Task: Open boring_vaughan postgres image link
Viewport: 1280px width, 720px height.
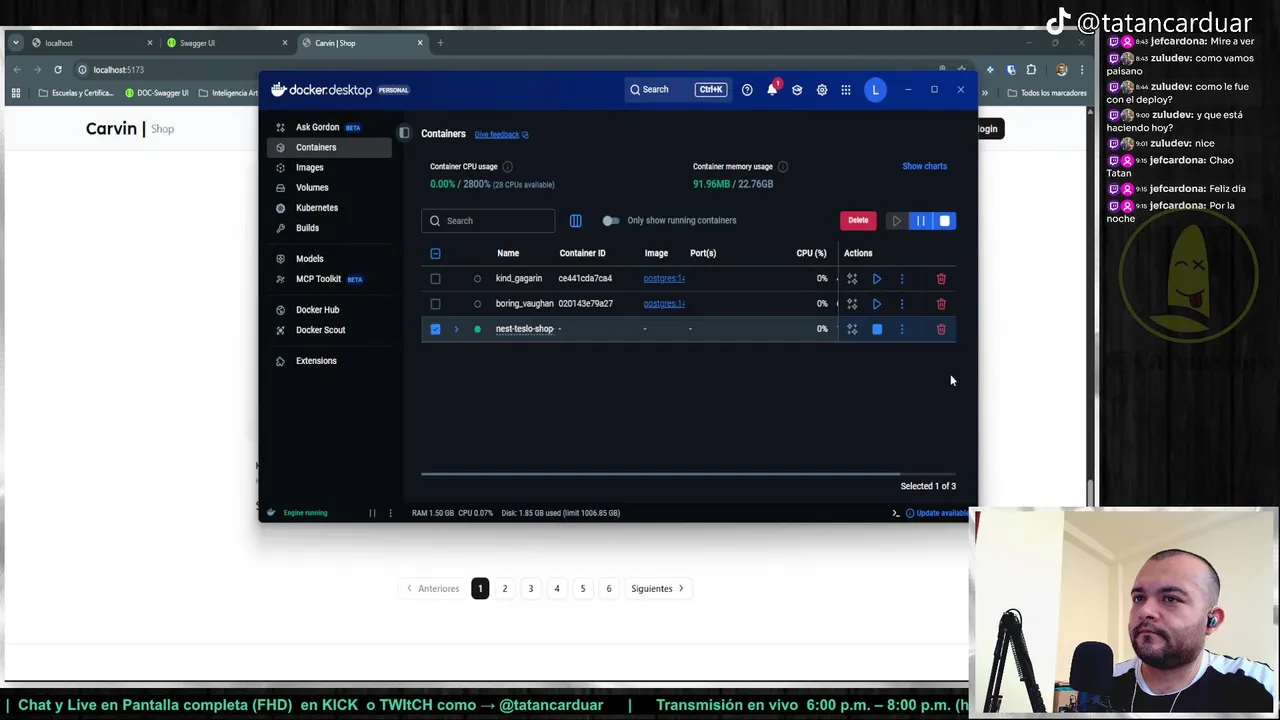Action: 664,304
